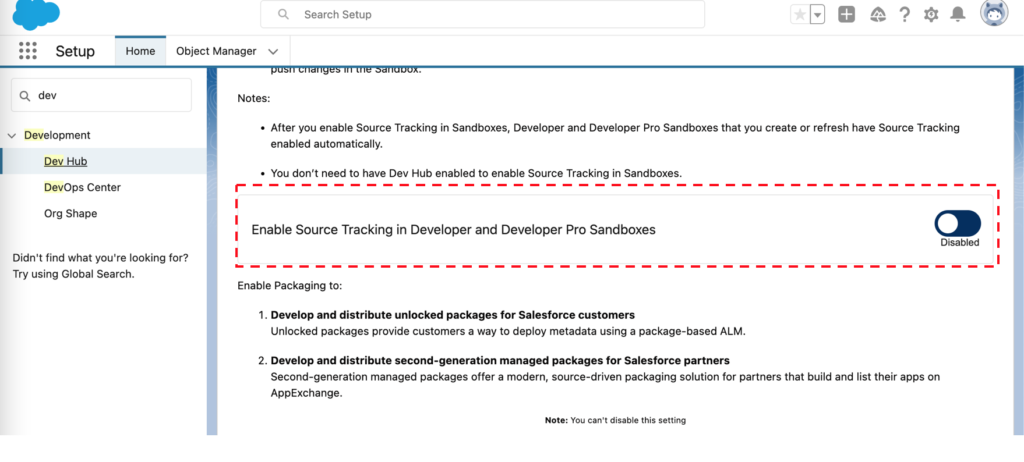Click the 'Notes:' heading text
Image resolution: width=1024 pixels, height=462 pixels.
(253, 99)
